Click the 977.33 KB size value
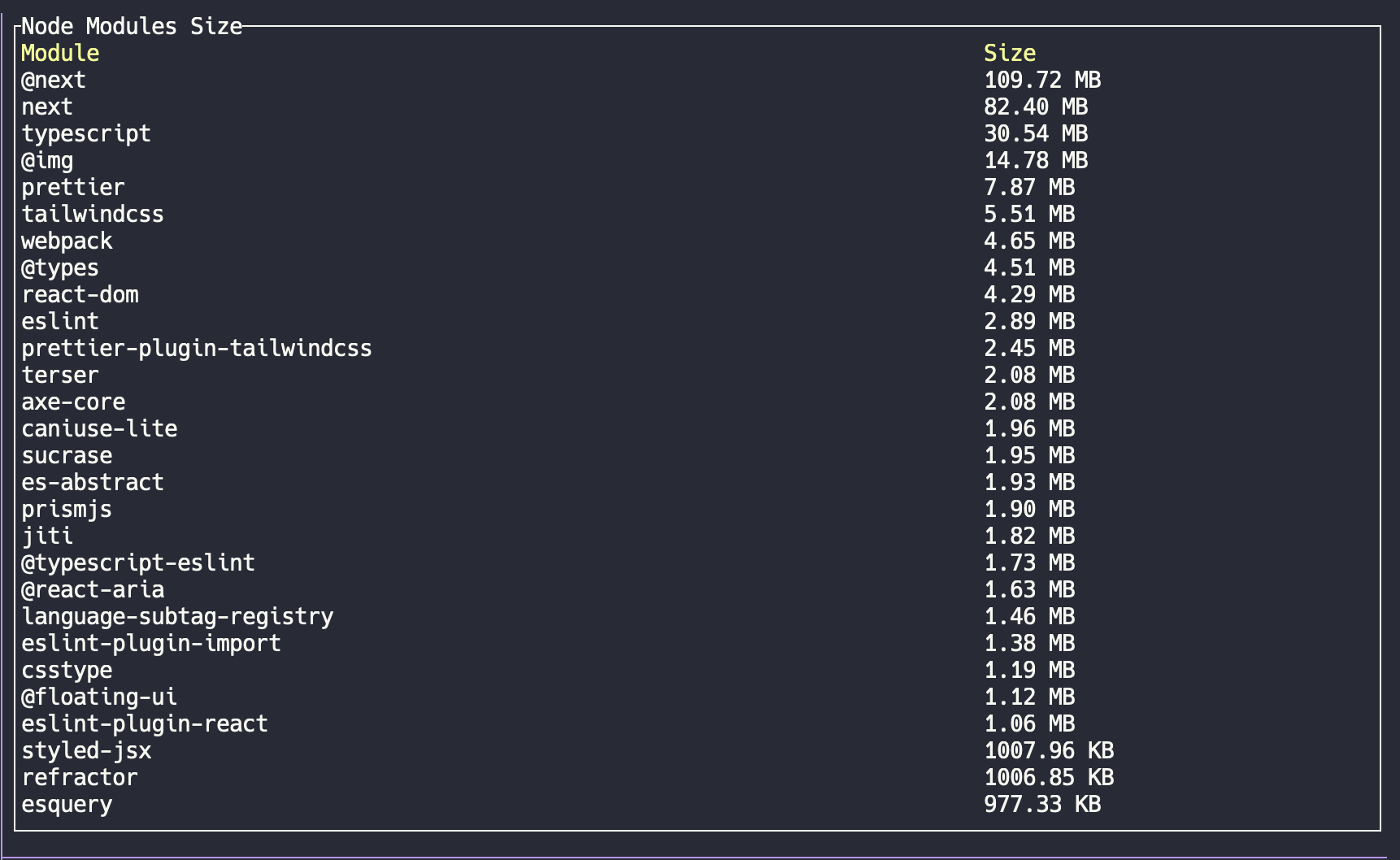The height and width of the screenshot is (860, 1400). coord(1042,805)
